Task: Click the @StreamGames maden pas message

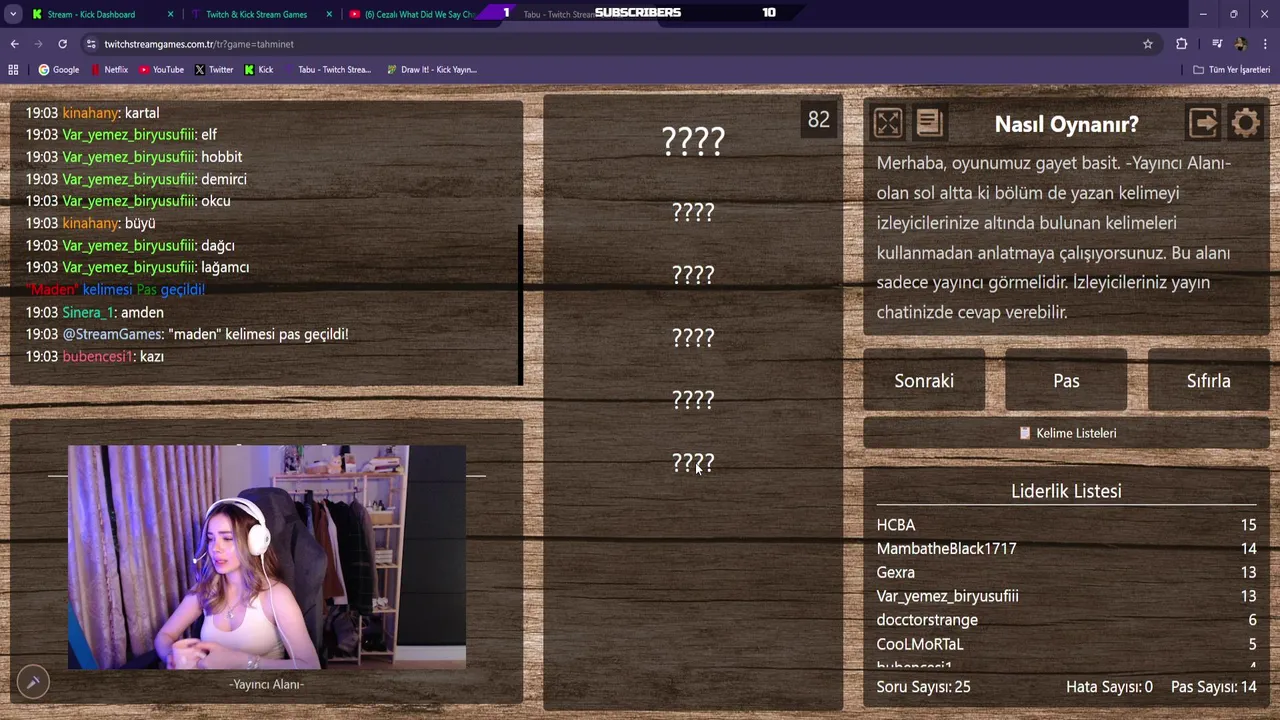Action: point(187,334)
